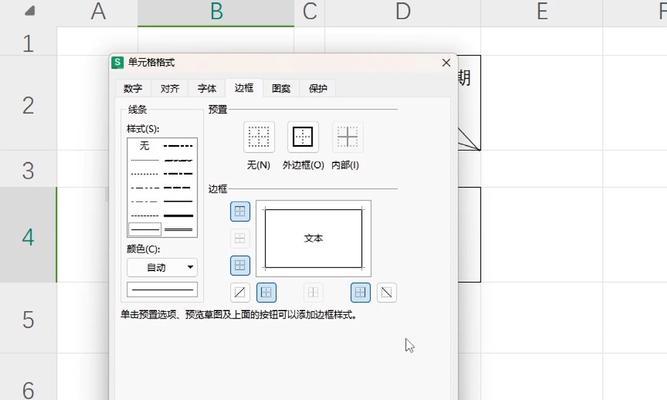667x400 pixels.
Task: Choose the medium dashed line style
Action: click(x=179, y=188)
